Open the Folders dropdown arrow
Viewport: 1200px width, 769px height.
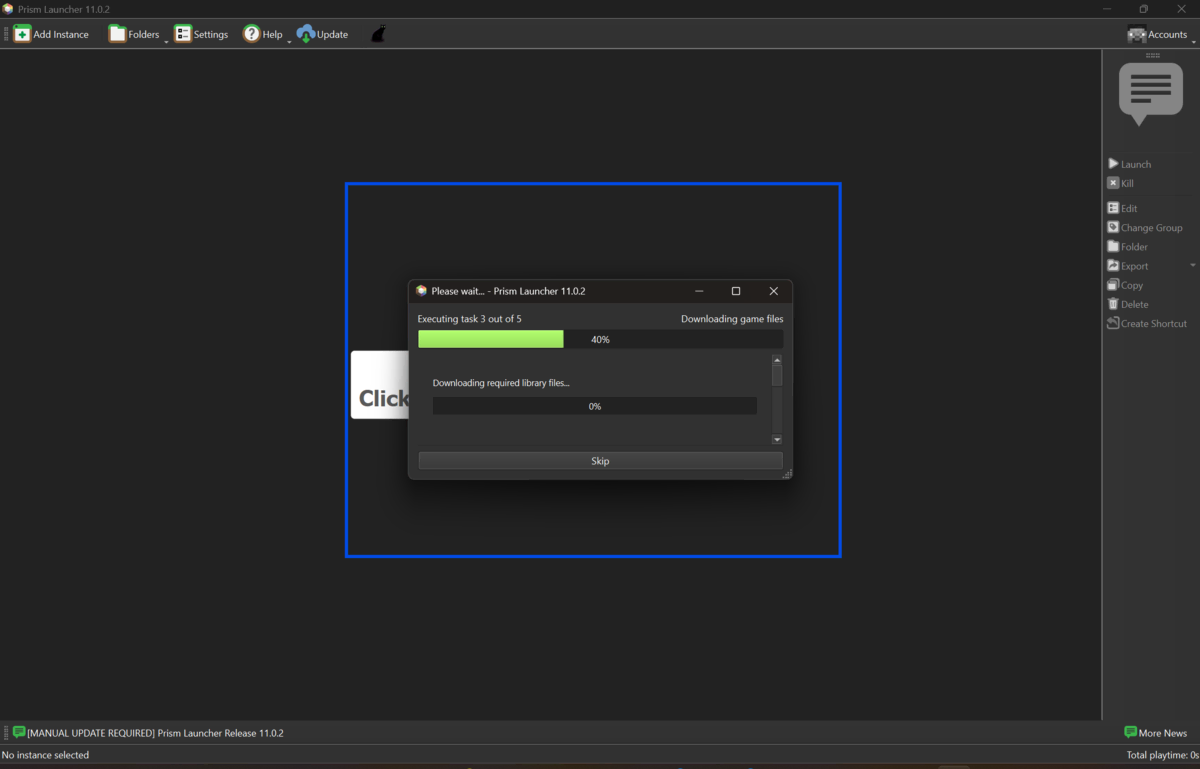pyautogui.click(x=166, y=40)
